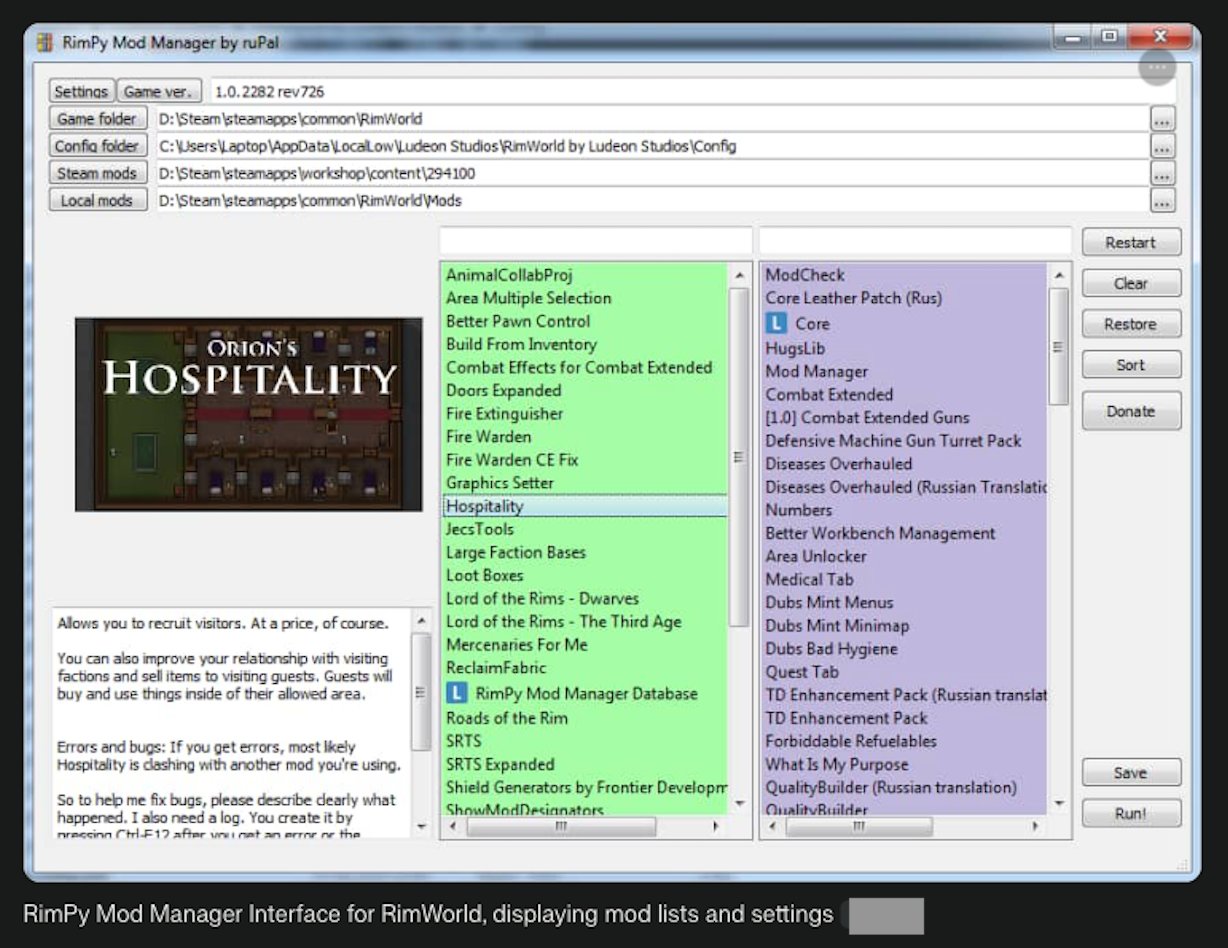Select Fire Warden CE Fix mod
The width and height of the screenshot is (1228, 948).
pyautogui.click(x=512, y=460)
